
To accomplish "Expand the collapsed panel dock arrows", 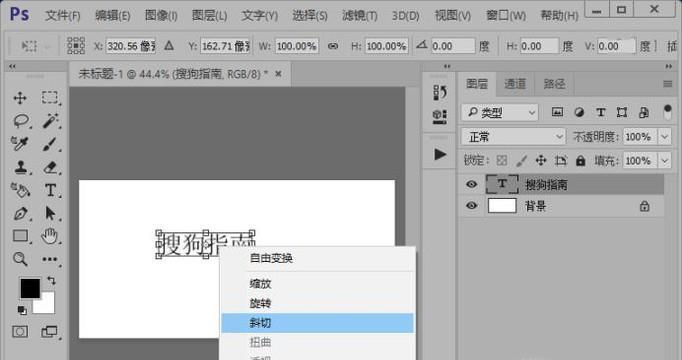I will (x=447, y=67).
